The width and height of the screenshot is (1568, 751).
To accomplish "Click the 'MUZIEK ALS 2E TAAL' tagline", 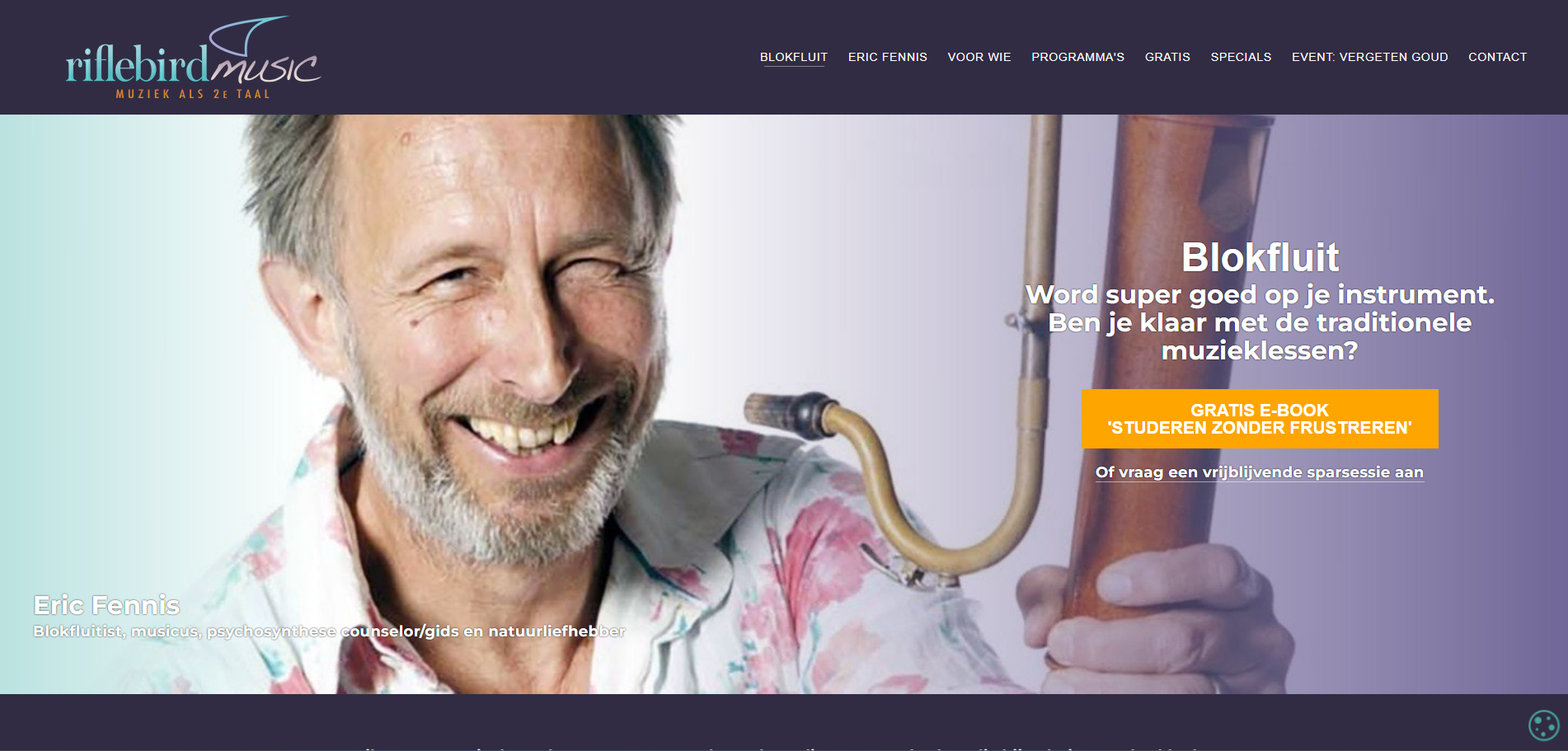I will point(193,94).
